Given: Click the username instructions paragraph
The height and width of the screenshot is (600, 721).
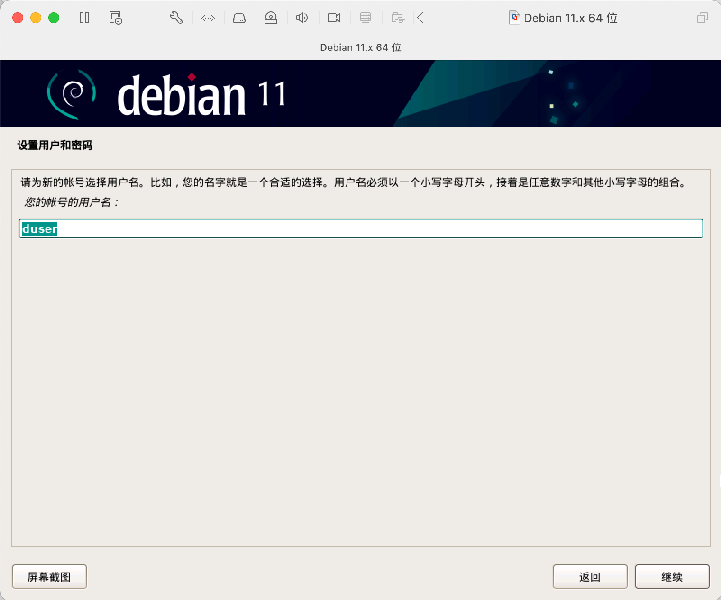Looking at the screenshot, I should 354,183.
